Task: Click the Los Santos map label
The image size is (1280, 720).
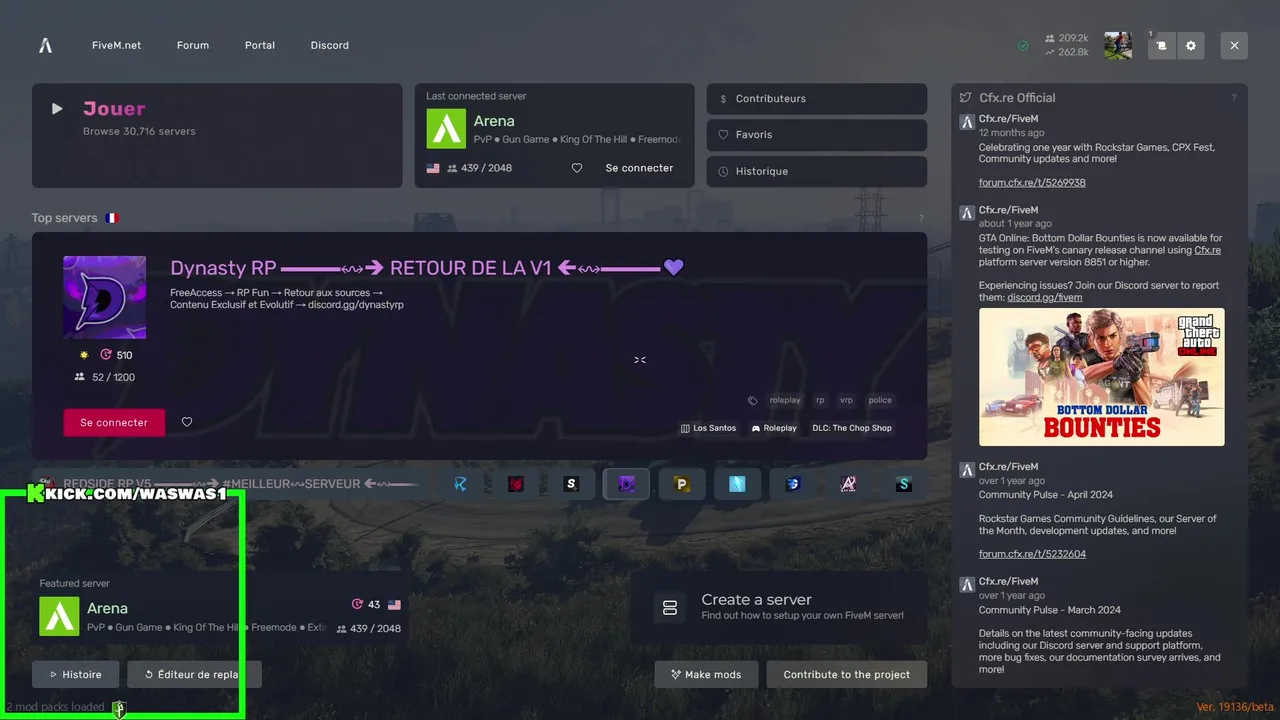Action: (x=708, y=428)
